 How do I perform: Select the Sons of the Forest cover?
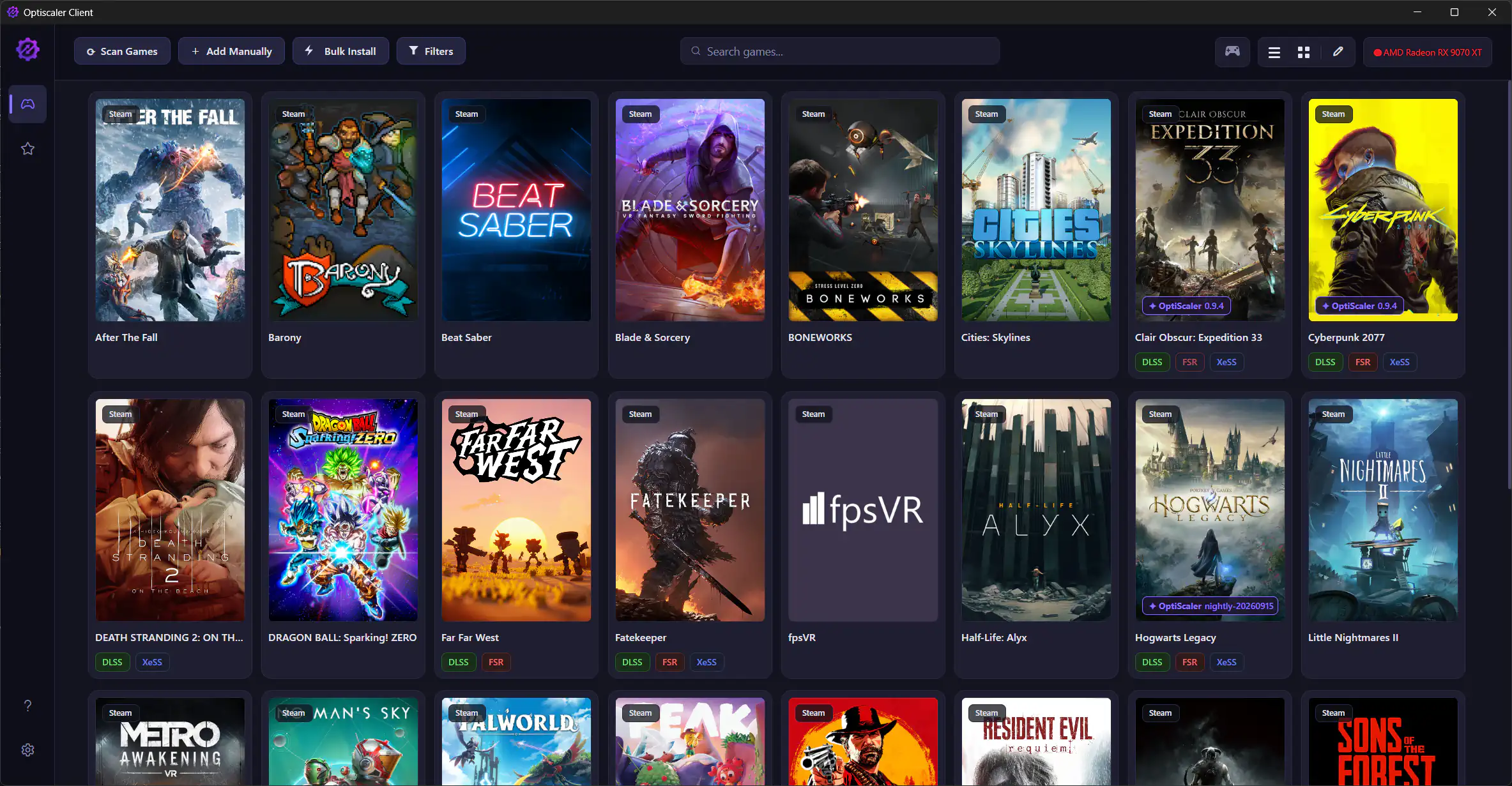pyautogui.click(x=1383, y=741)
